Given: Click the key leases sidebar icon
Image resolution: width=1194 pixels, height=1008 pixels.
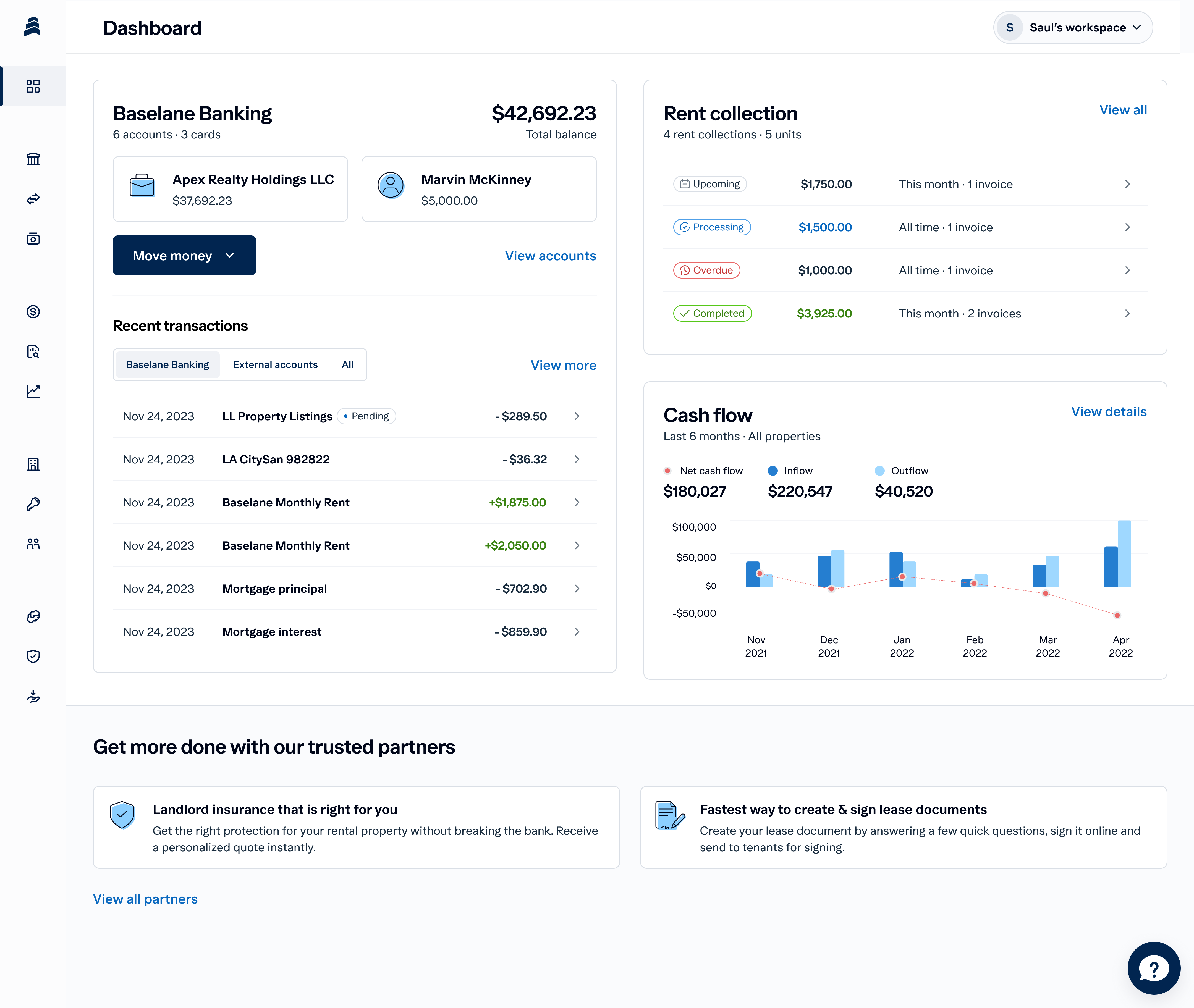Looking at the screenshot, I should [x=33, y=504].
